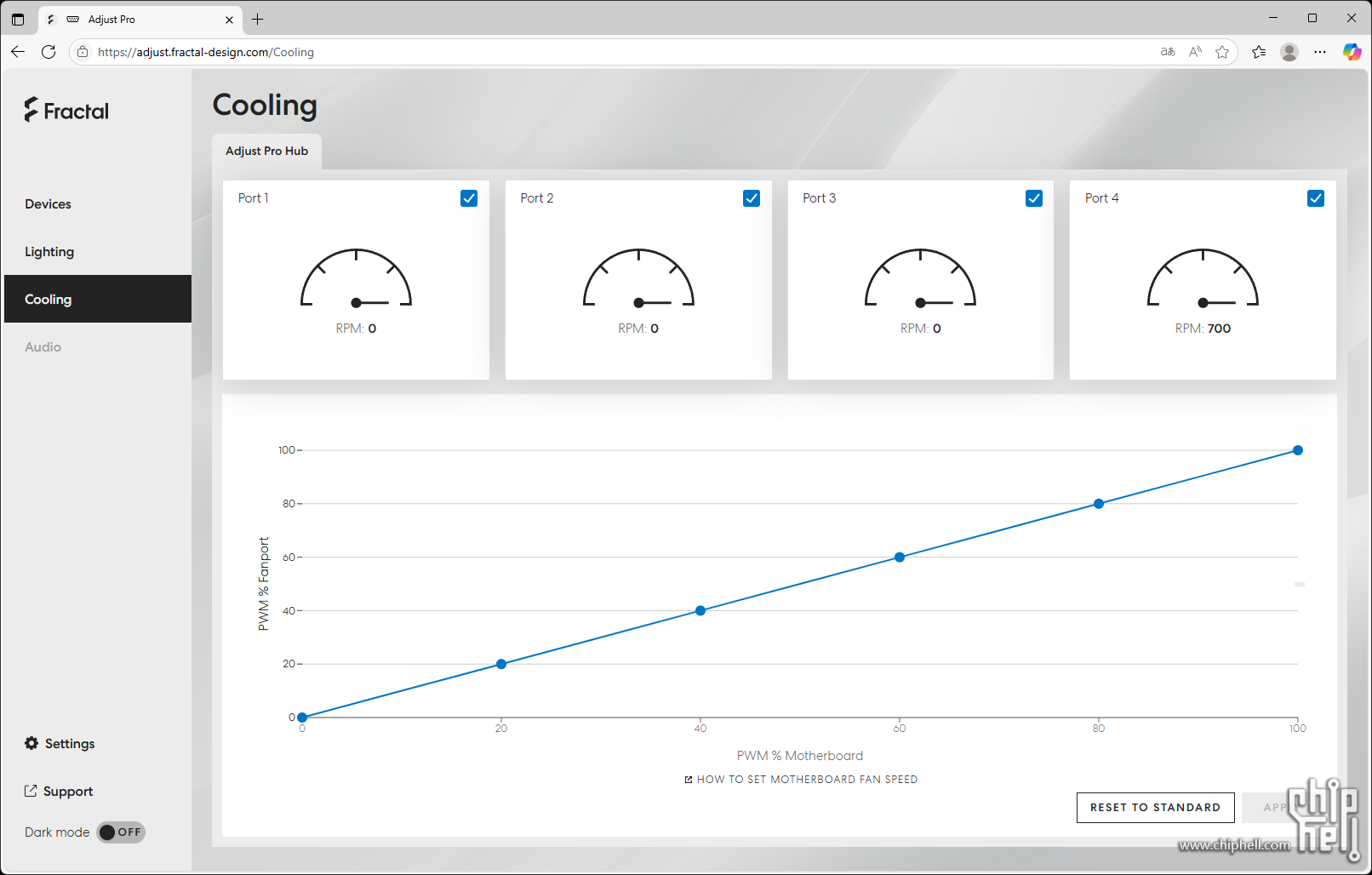Viewport: 1372px width, 875px height.
Task: Uncheck the Port 4 checkbox
Action: pyautogui.click(x=1316, y=198)
